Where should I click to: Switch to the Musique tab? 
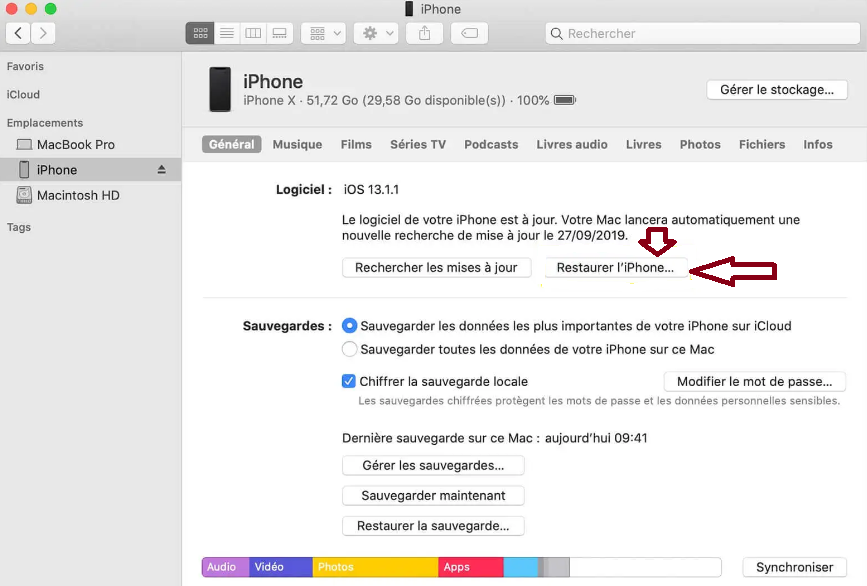point(297,144)
